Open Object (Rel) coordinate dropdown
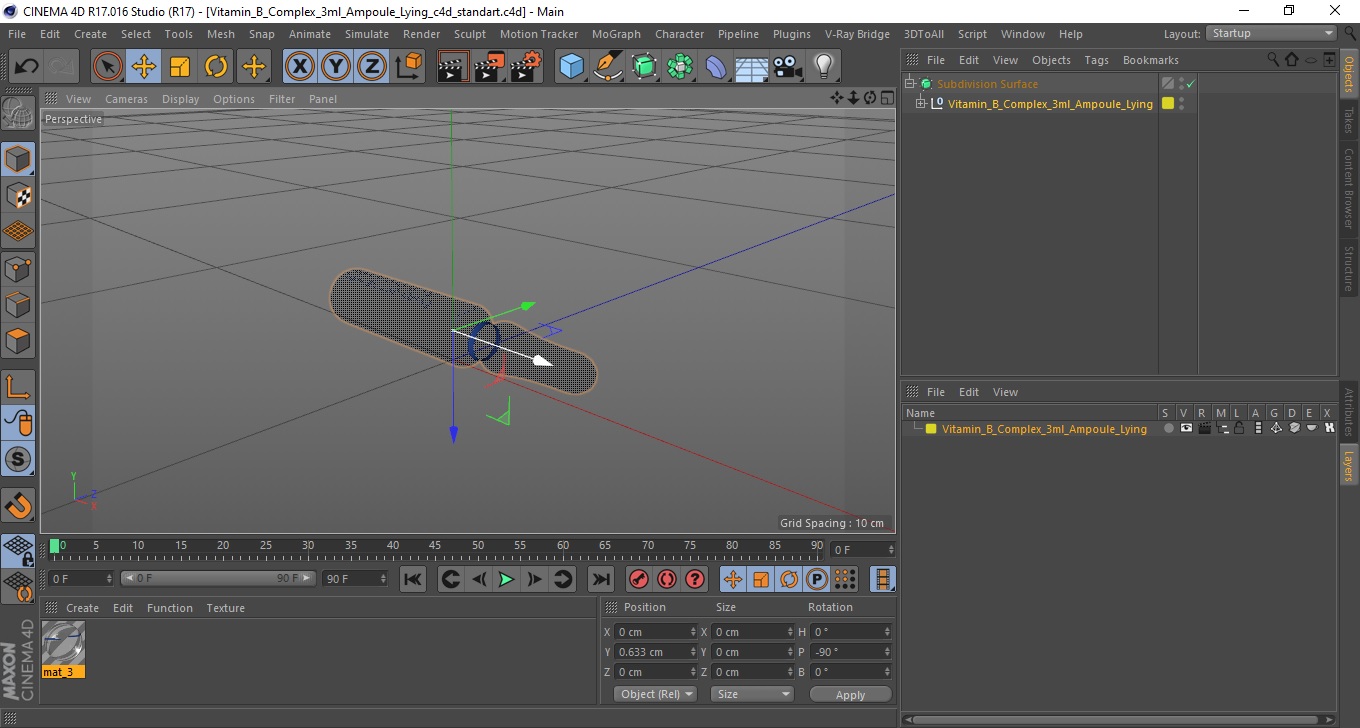Screen dimensions: 1360x728 655,694
